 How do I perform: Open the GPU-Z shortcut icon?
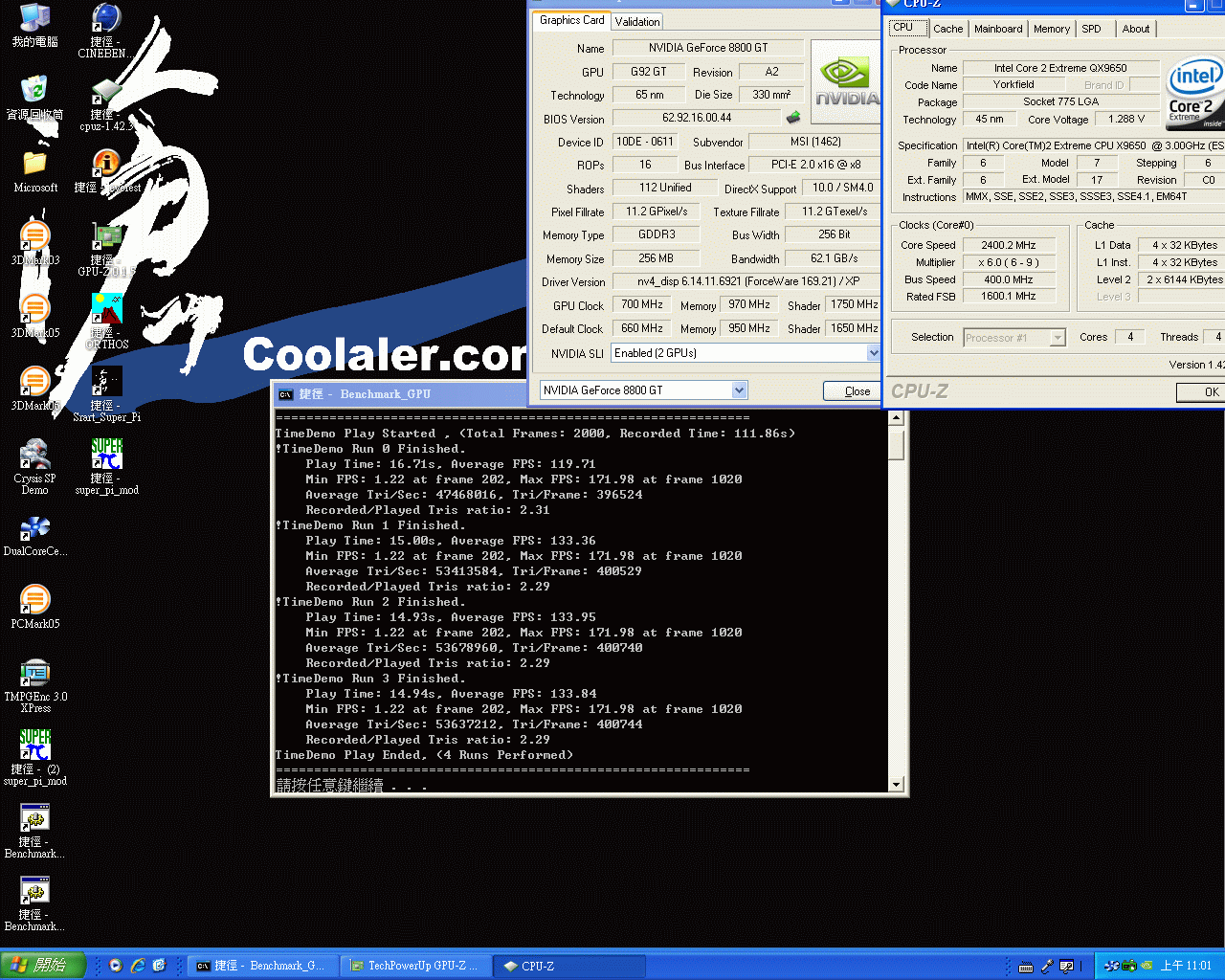(106, 249)
